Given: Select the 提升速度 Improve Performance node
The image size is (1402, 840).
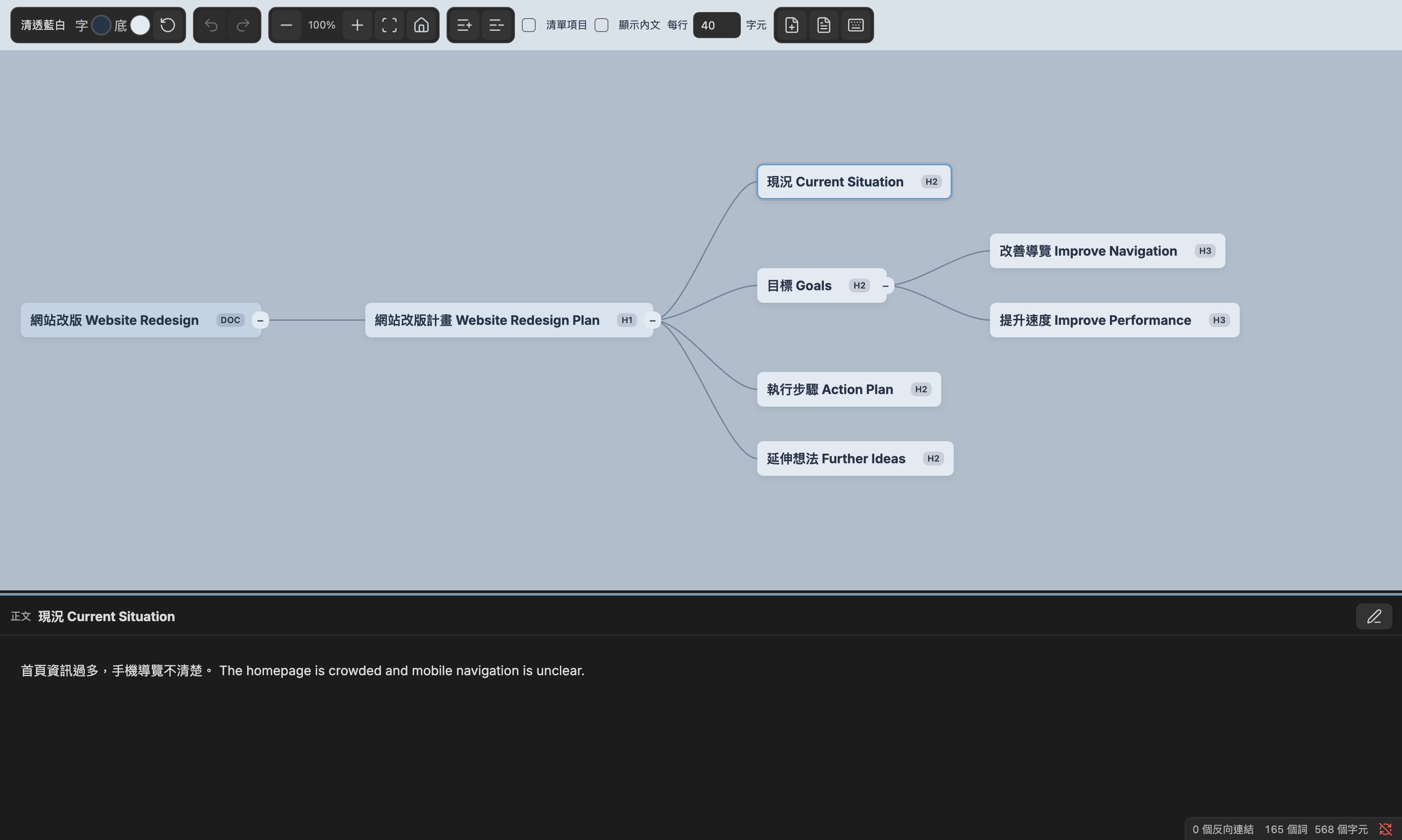Looking at the screenshot, I should click(x=1114, y=320).
